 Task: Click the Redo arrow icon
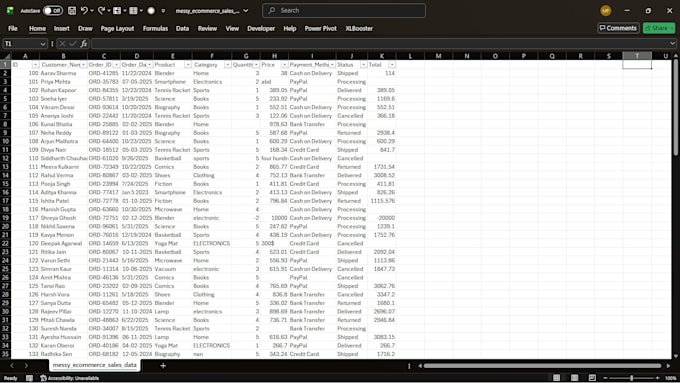(101, 10)
